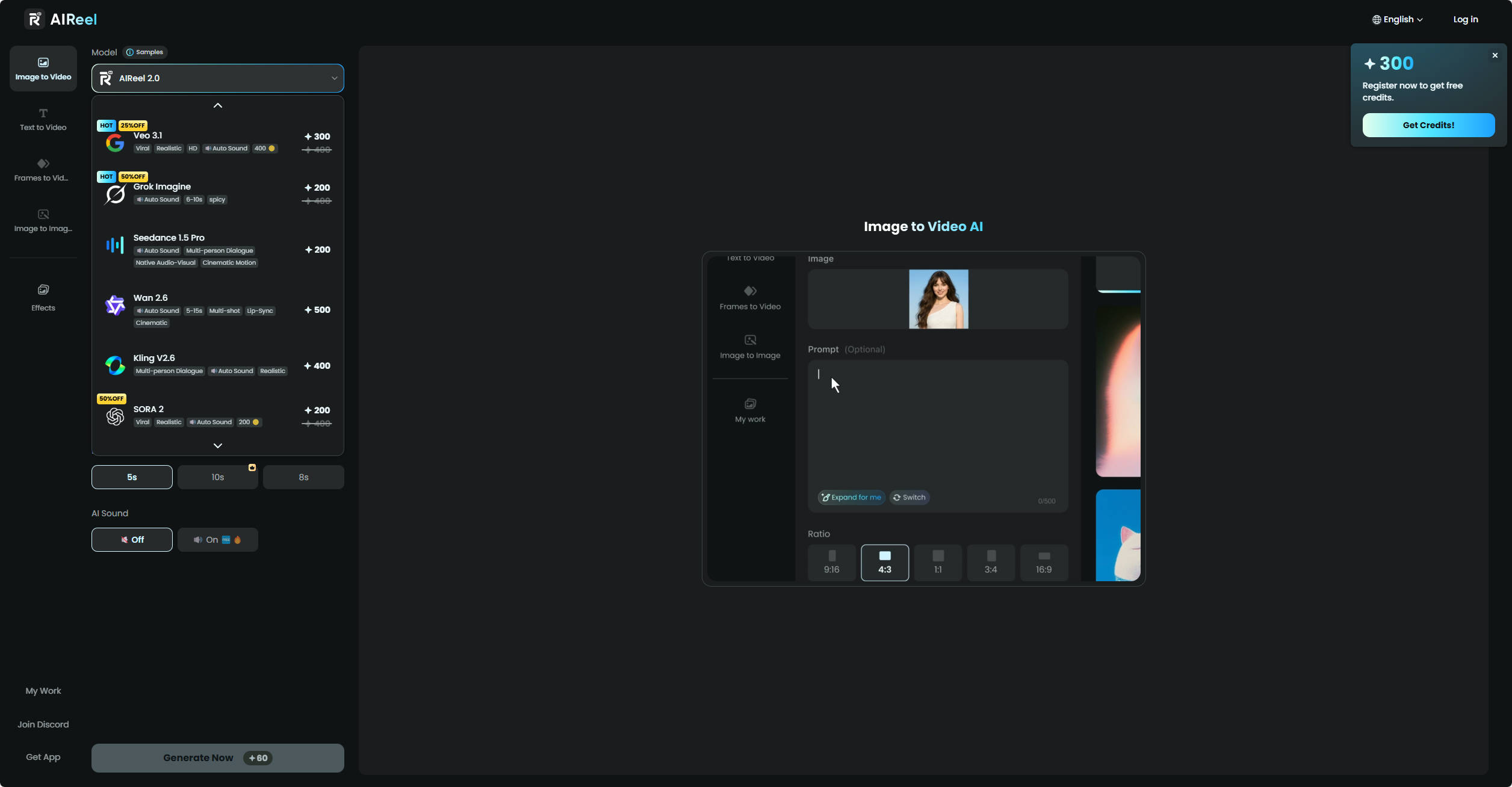
Task: Switch to Text to Video mode
Action: [x=43, y=119]
